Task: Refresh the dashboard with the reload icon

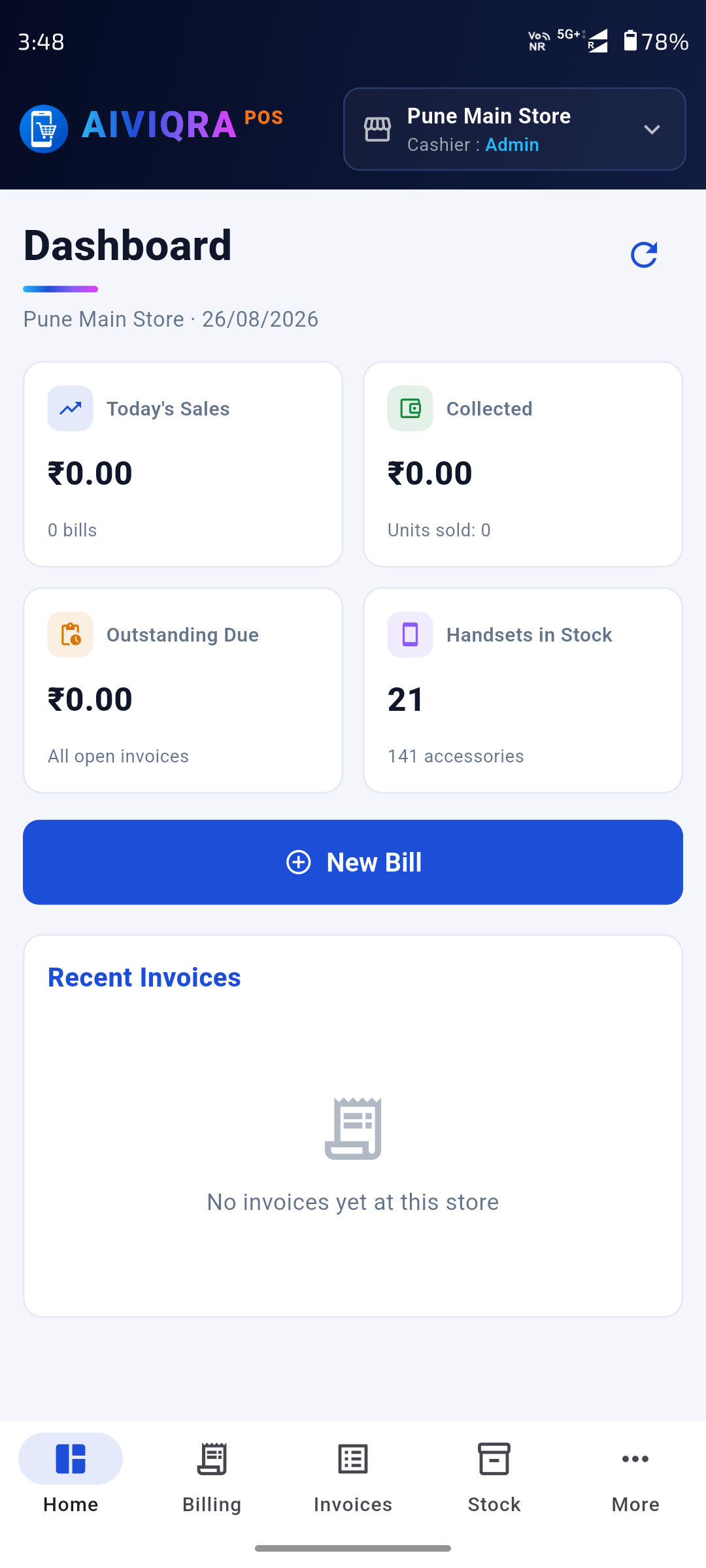Action: 644,255
